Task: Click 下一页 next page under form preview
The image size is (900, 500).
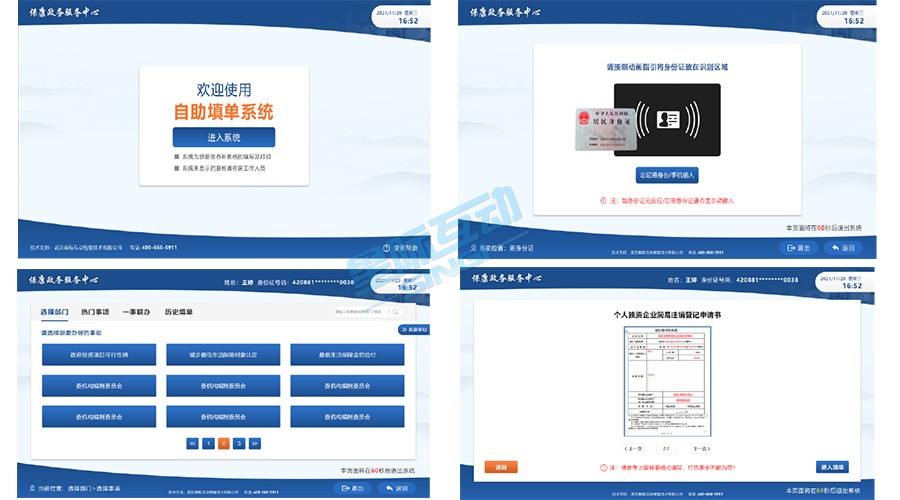Action: click(x=701, y=448)
